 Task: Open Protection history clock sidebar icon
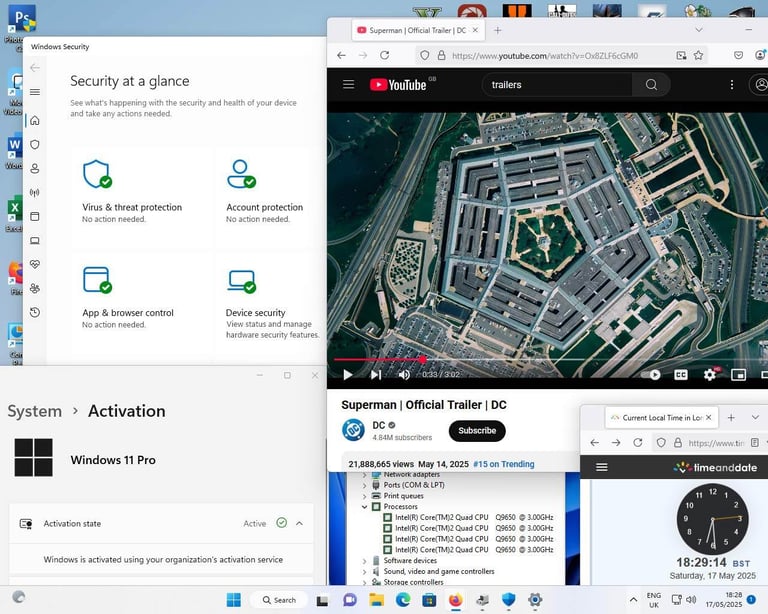[35, 312]
